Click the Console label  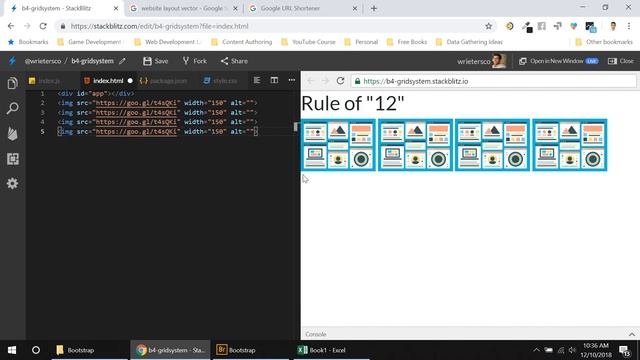click(x=316, y=334)
